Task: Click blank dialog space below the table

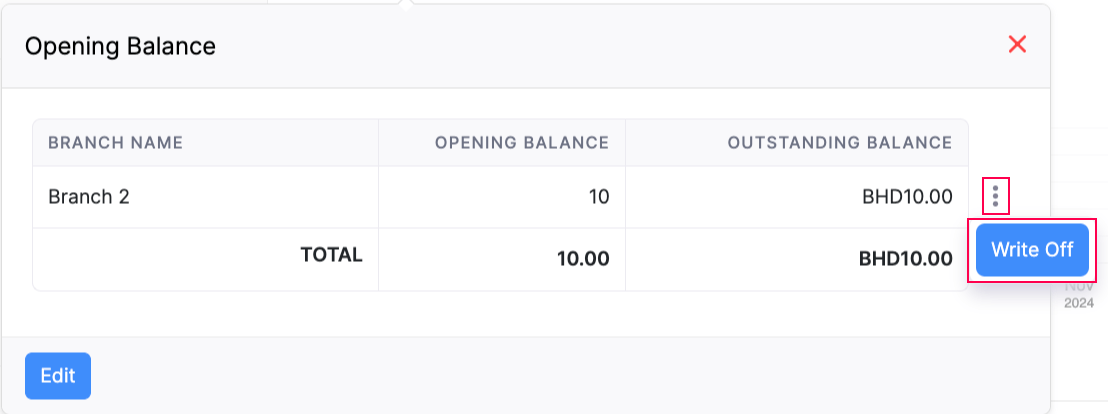Action: click(x=500, y=314)
